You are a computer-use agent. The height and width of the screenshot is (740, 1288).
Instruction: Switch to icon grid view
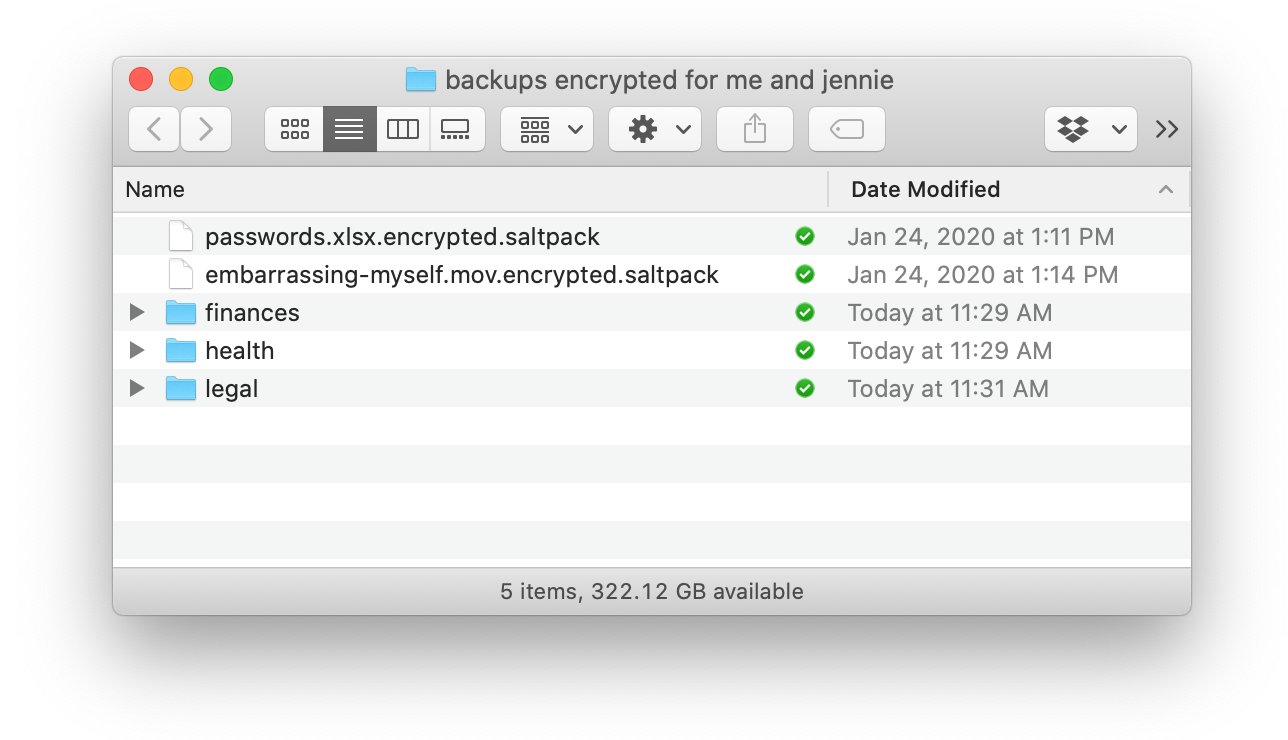294,129
